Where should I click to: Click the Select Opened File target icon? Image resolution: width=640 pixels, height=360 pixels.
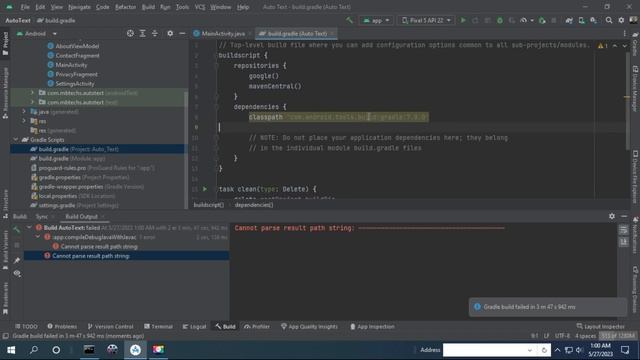pos(130,33)
